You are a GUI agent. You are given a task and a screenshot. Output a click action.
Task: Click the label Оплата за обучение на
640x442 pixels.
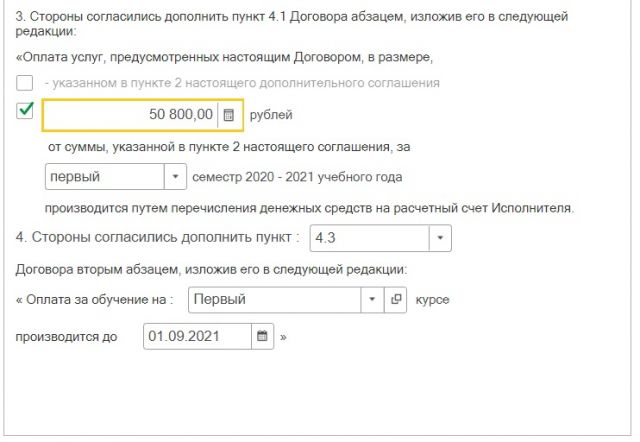[x=94, y=300]
